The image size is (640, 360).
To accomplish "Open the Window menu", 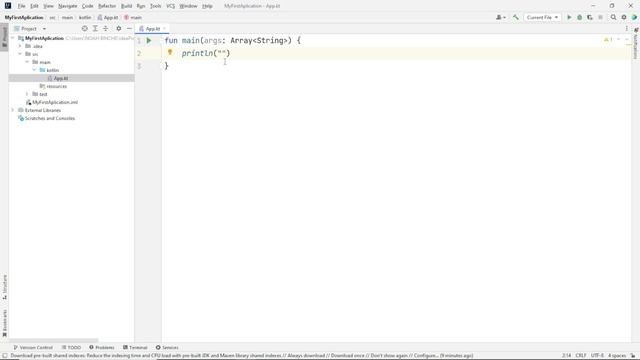I will [188, 6].
